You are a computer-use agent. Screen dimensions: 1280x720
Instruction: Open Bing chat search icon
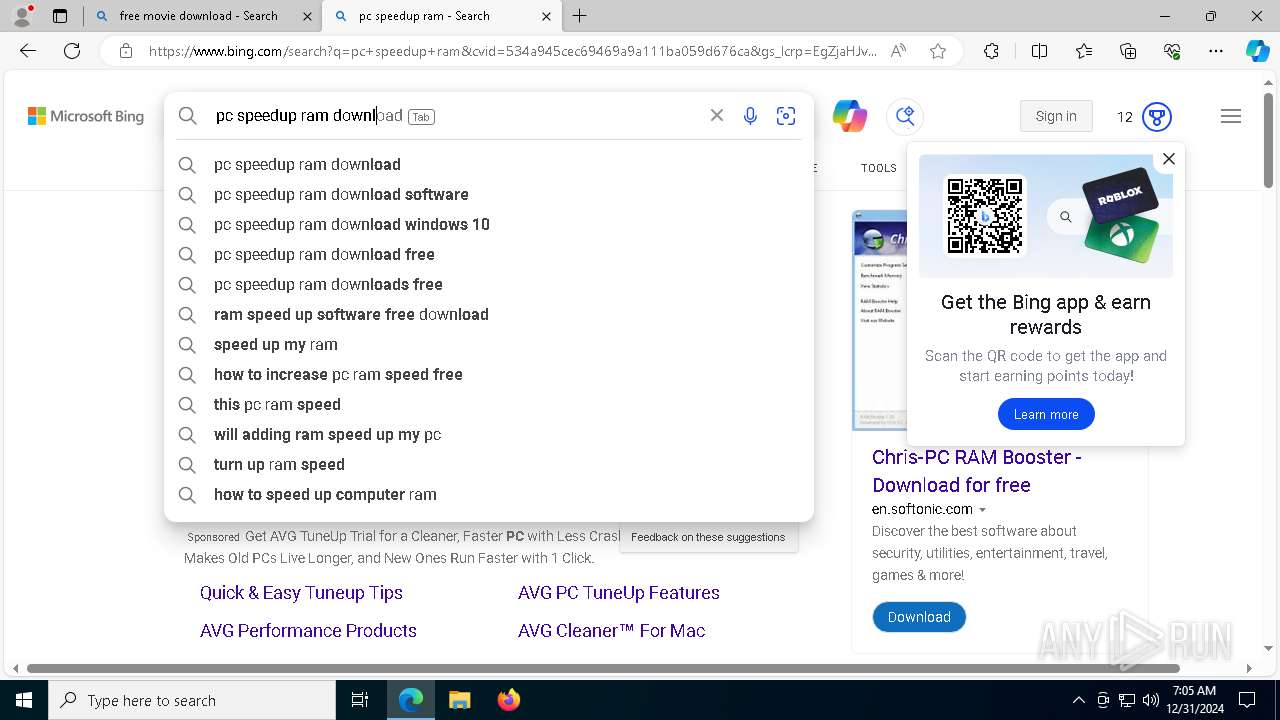coord(905,116)
